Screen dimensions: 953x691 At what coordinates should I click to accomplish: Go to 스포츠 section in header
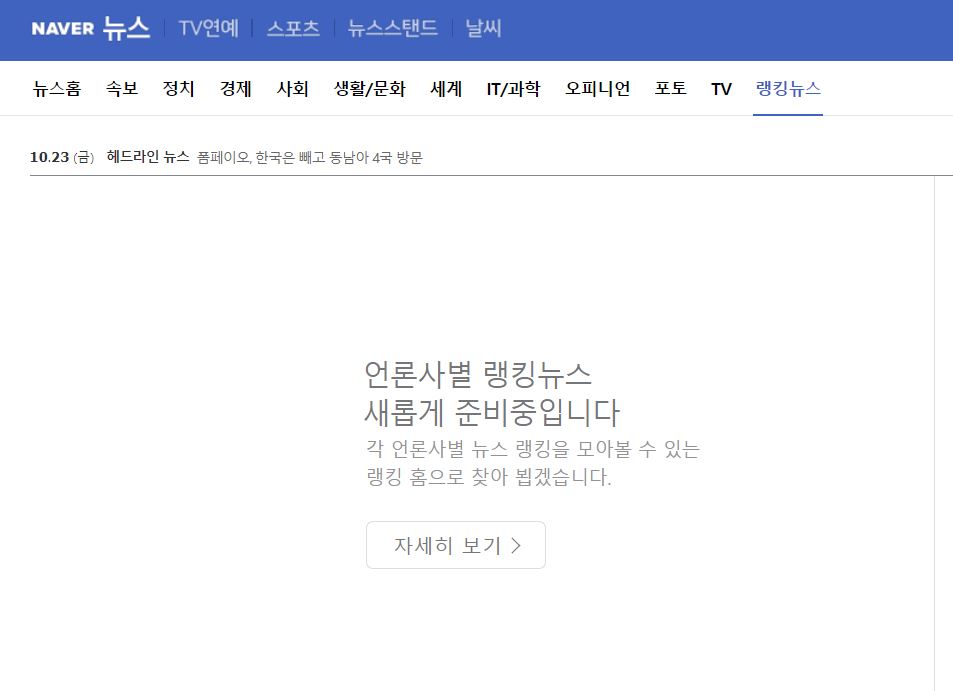tap(293, 28)
